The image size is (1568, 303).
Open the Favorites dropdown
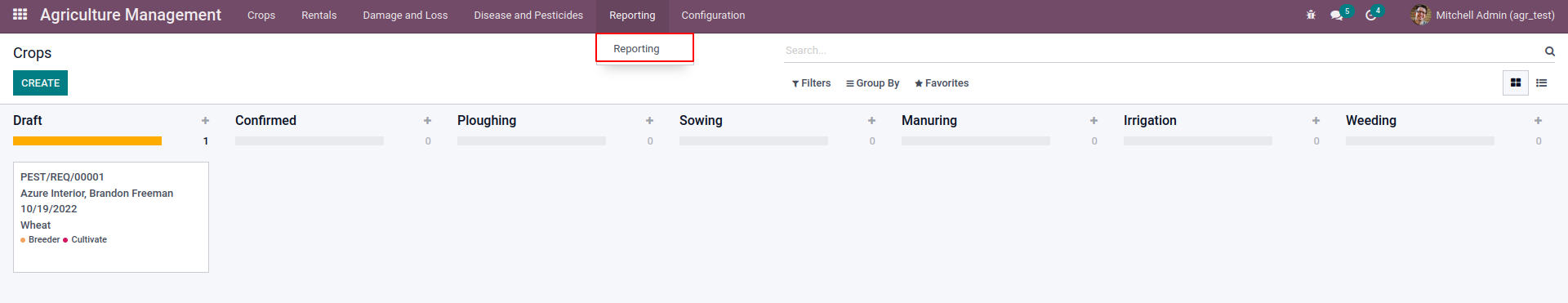click(x=942, y=83)
